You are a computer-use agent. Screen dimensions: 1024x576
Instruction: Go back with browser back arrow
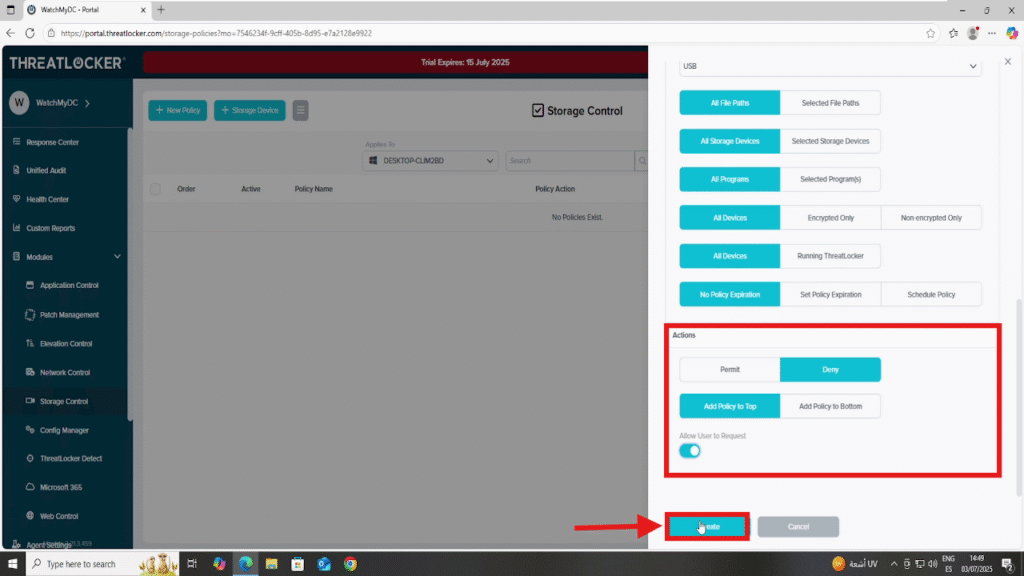click(10, 33)
